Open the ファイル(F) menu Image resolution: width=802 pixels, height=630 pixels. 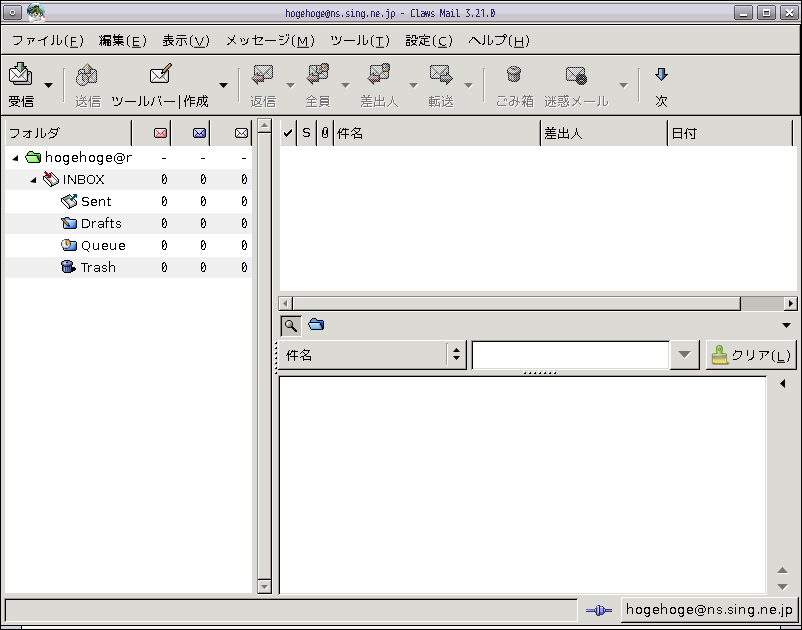(47, 41)
